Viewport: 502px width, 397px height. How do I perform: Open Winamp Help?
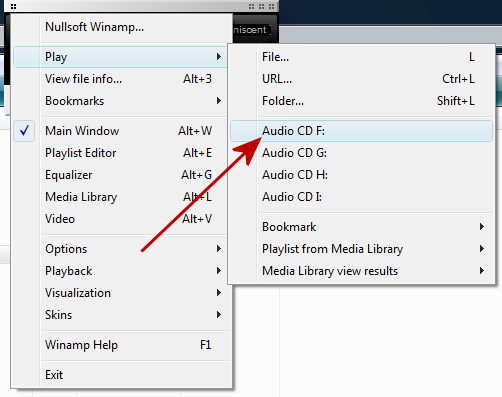122,345
